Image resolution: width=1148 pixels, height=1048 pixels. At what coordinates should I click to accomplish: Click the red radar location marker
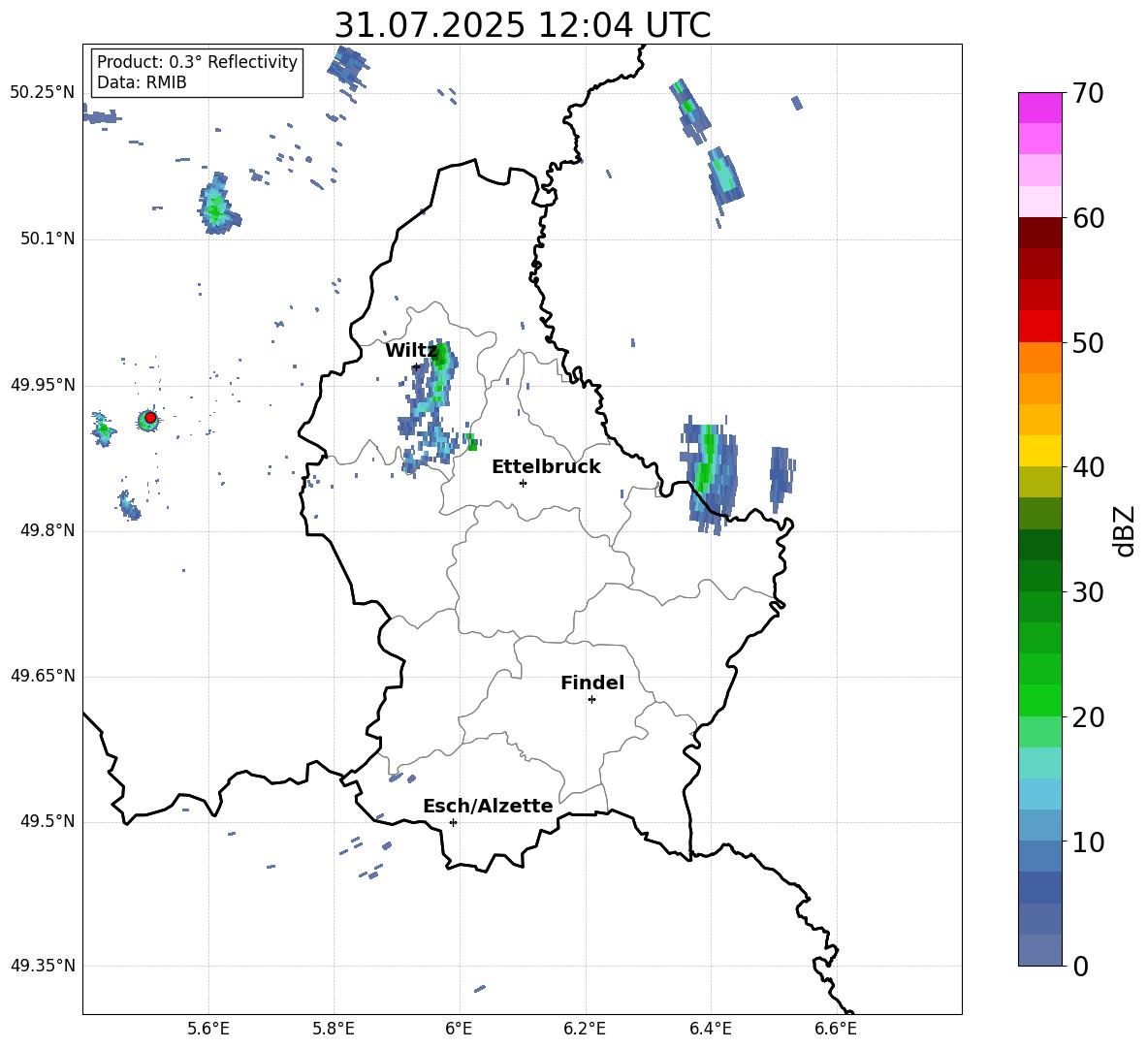coord(150,418)
